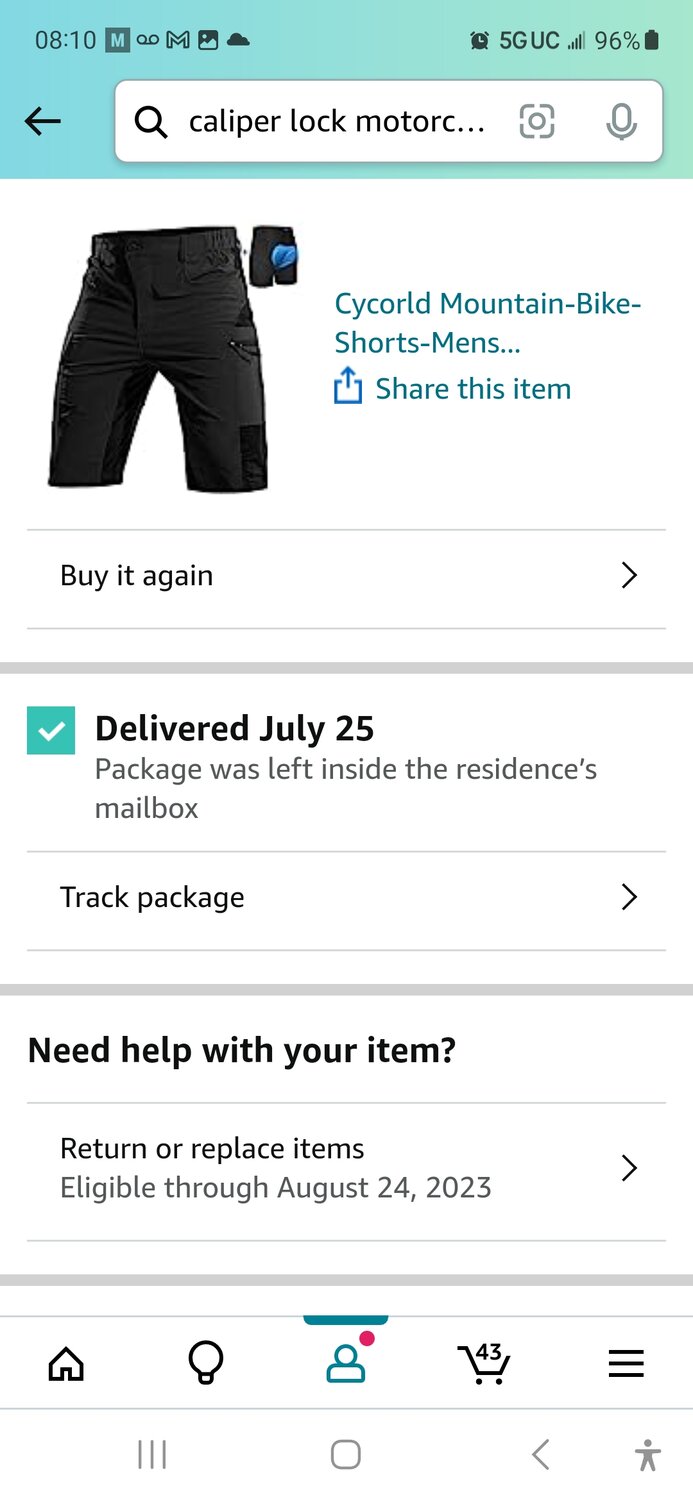Expand the Track package chevron
The image size is (693, 1500).
point(629,897)
